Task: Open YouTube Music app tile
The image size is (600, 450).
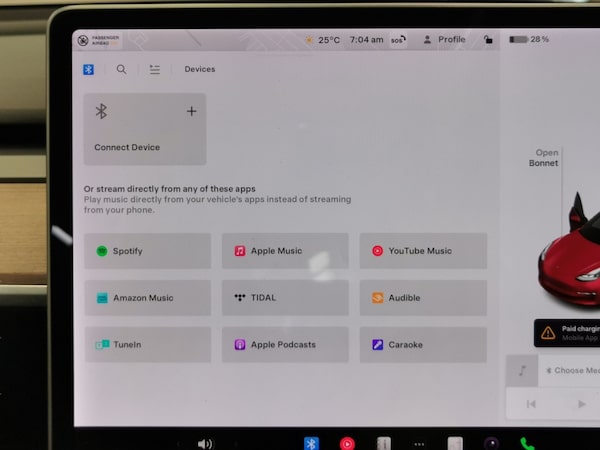Action: coord(423,251)
